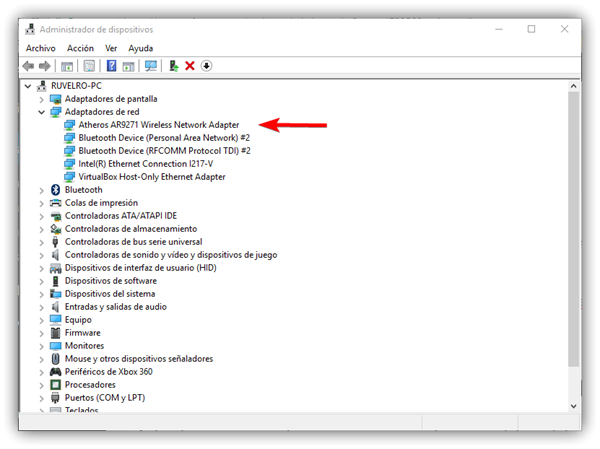This screenshot has width=600, height=449.
Task: Open the Archivo menu
Action: 41,48
